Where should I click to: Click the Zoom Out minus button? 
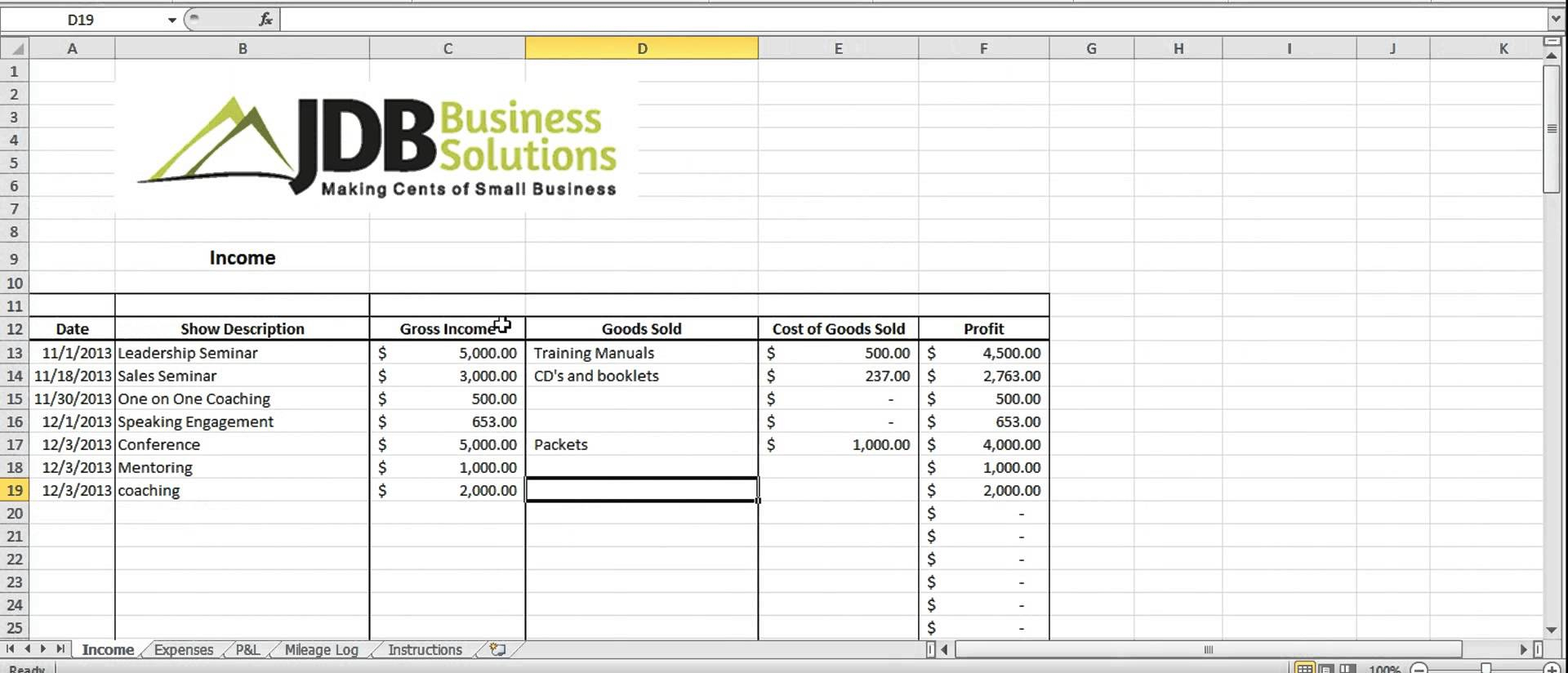pyautogui.click(x=1419, y=669)
